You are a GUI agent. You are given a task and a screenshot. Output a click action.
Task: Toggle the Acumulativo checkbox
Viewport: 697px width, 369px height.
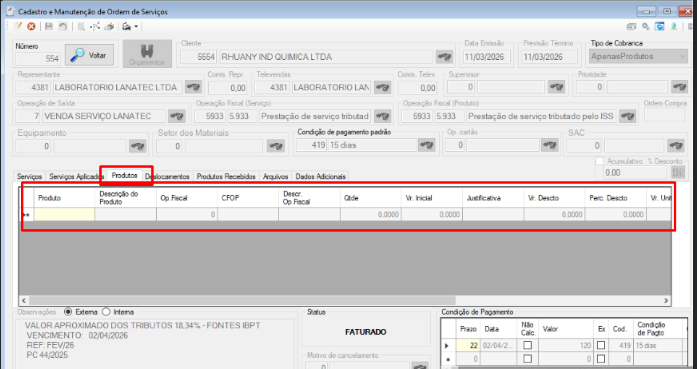pyautogui.click(x=600, y=161)
